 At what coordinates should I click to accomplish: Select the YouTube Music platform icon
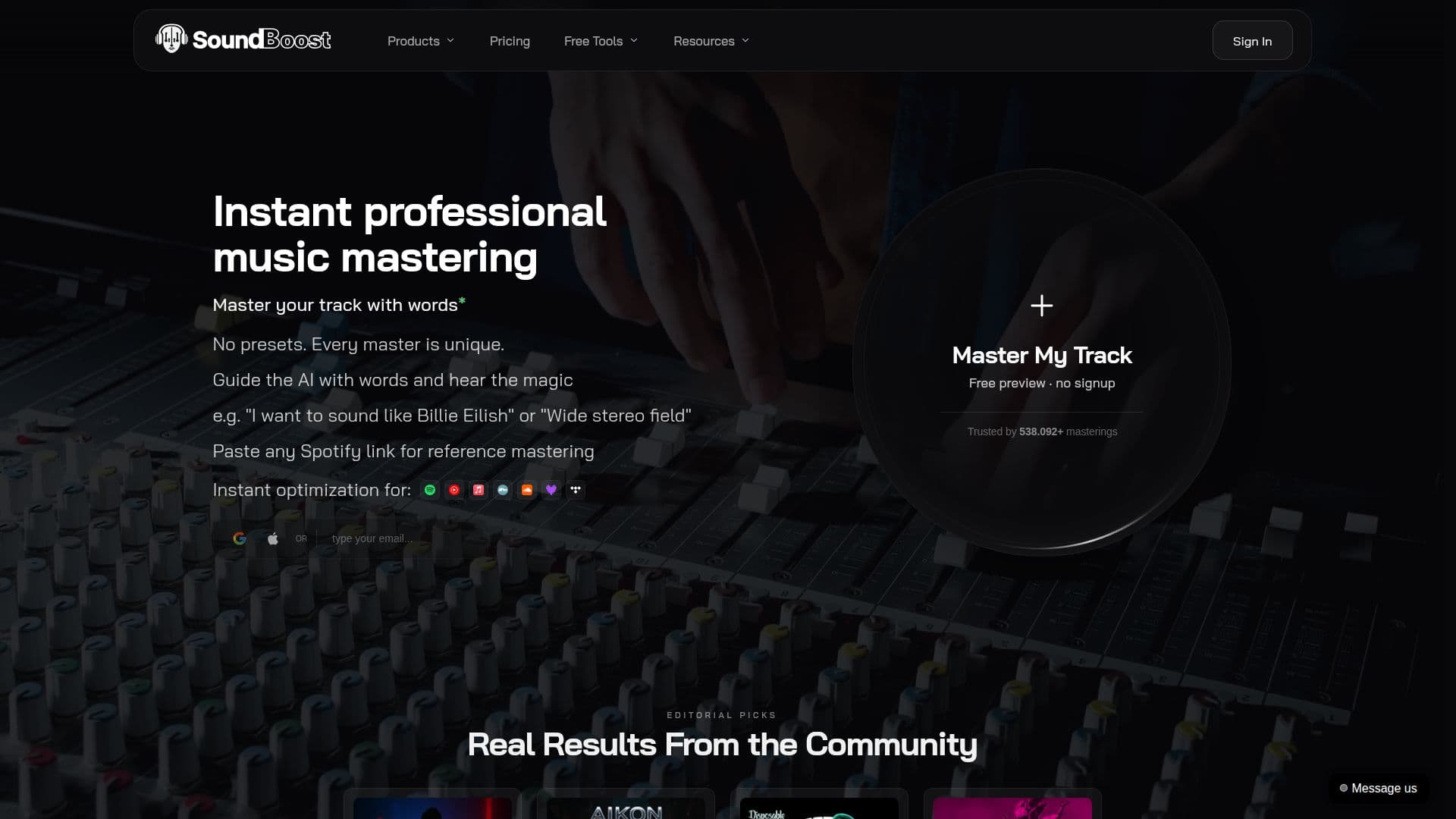coord(454,490)
